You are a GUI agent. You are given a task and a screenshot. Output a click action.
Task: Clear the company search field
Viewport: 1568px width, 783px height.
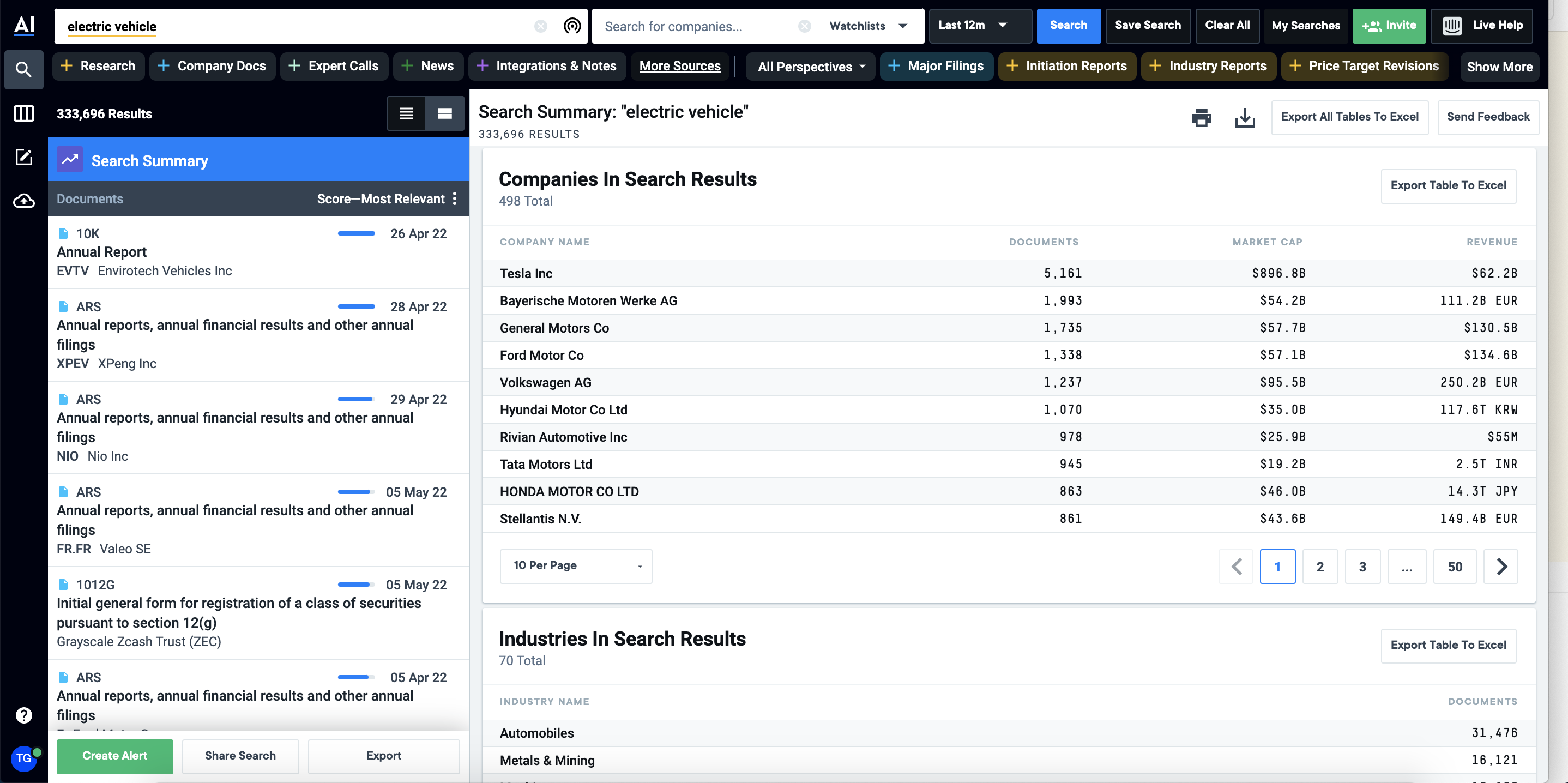pos(805,26)
